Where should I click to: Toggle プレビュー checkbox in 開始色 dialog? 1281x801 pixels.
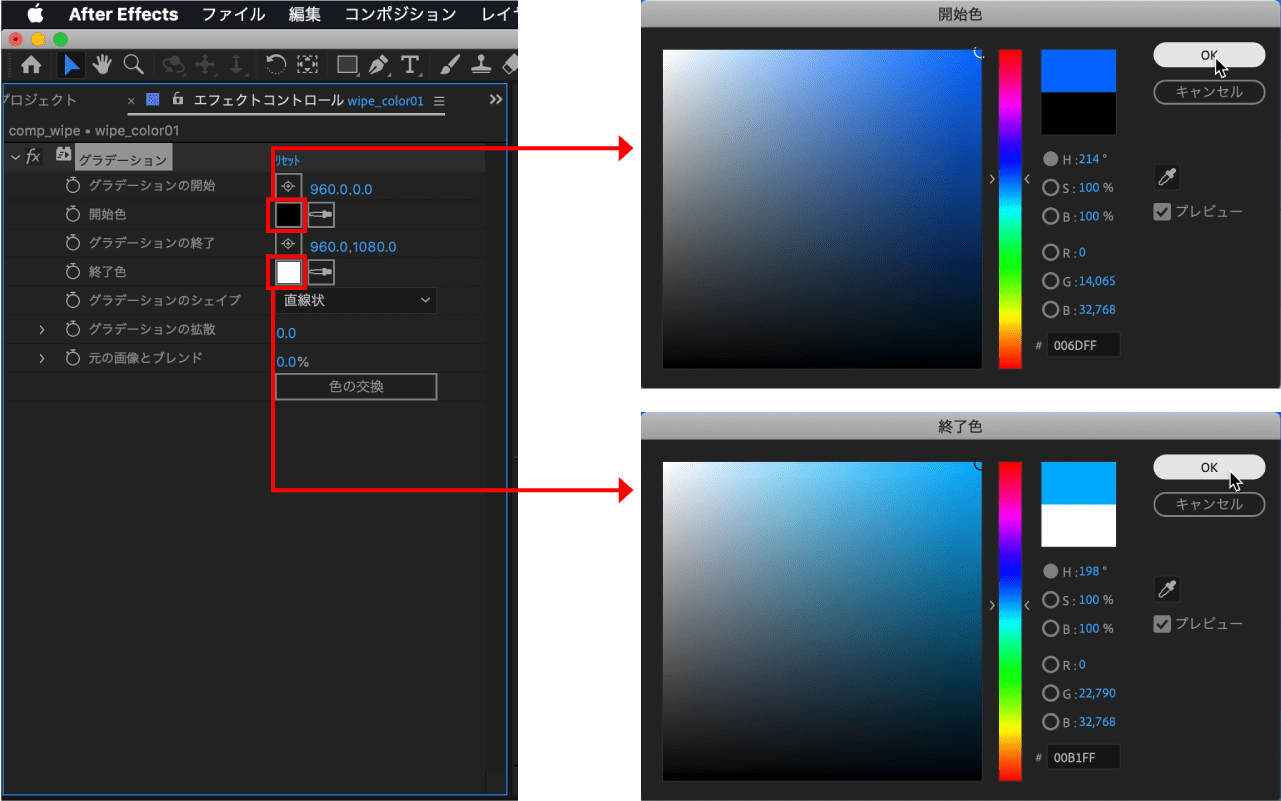pyautogui.click(x=1162, y=212)
